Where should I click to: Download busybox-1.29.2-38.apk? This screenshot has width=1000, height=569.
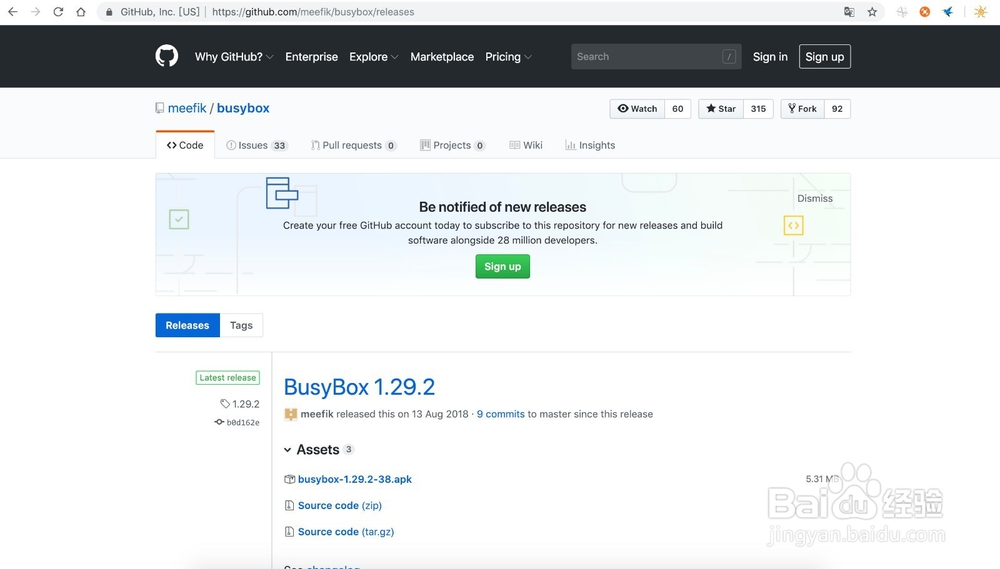click(x=355, y=479)
